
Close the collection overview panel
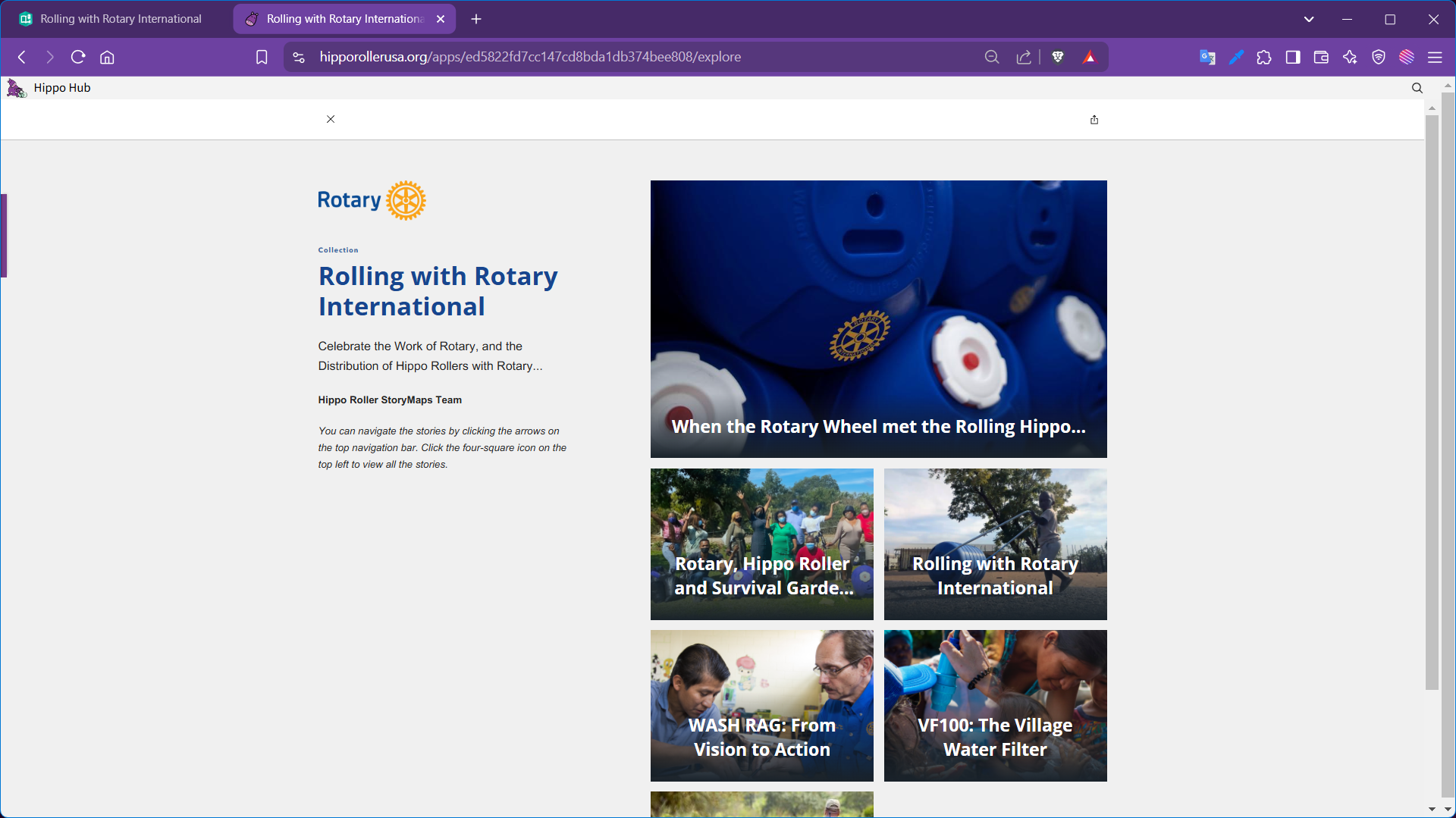click(x=331, y=119)
